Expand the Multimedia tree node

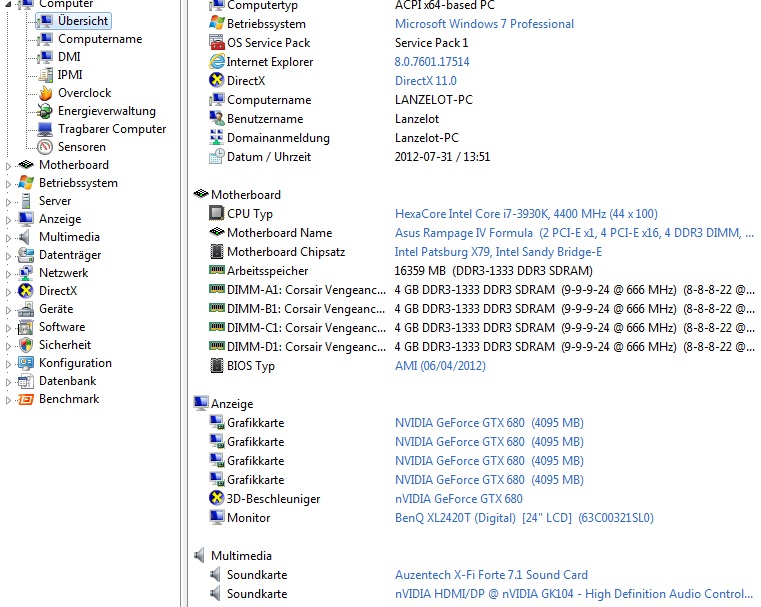[8, 238]
